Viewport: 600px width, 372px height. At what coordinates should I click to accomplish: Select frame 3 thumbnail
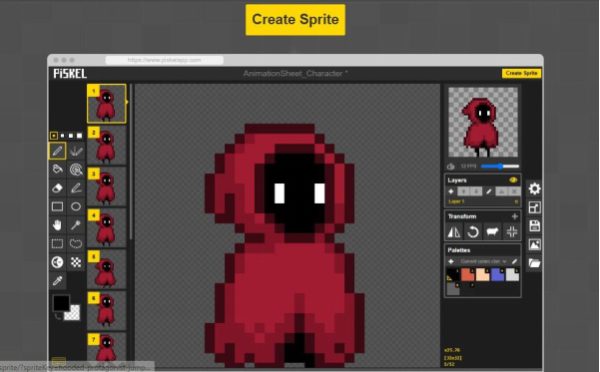107,187
